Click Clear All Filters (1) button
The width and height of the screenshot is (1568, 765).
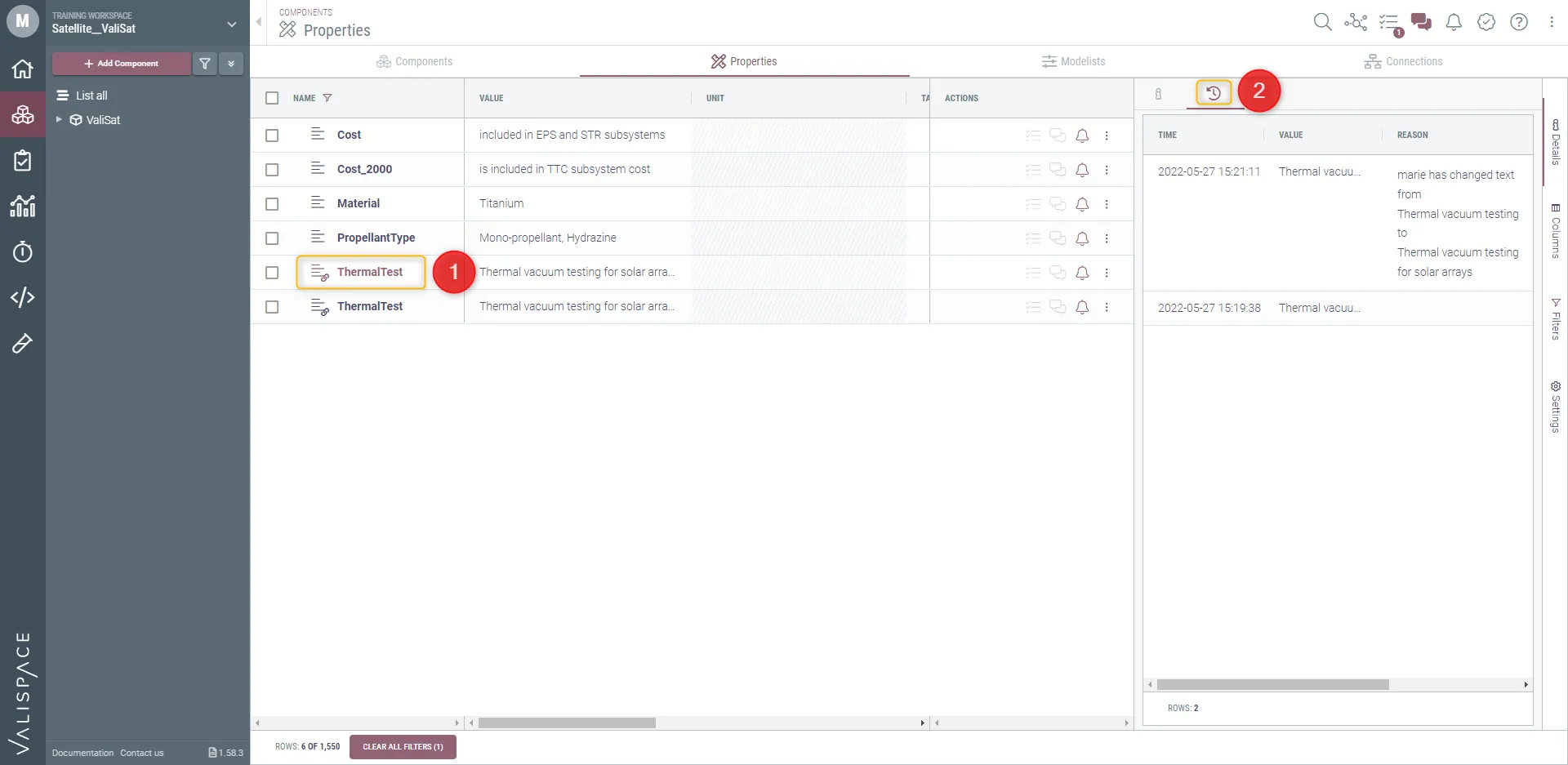click(x=403, y=747)
